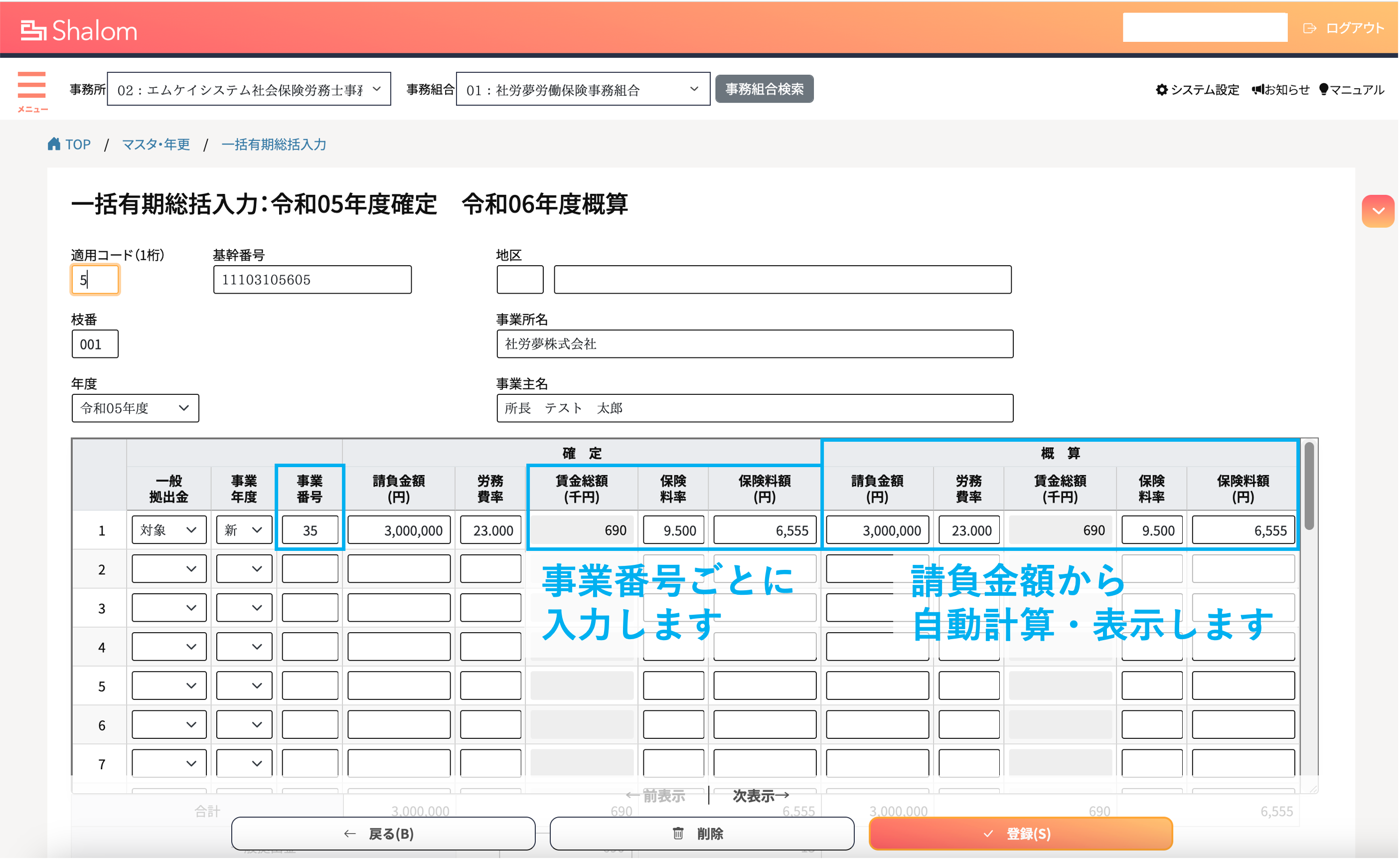Image resolution: width=1400 pixels, height=859 pixels.
Task: Click row 2 事業番号 field
Action: [x=310, y=569]
